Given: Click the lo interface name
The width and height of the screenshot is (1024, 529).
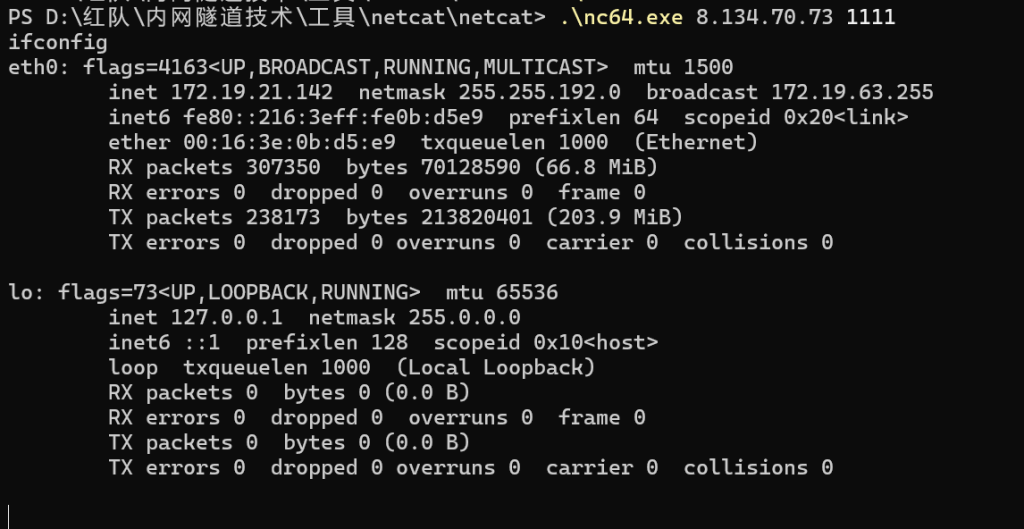Looking at the screenshot, I should 20,292.
